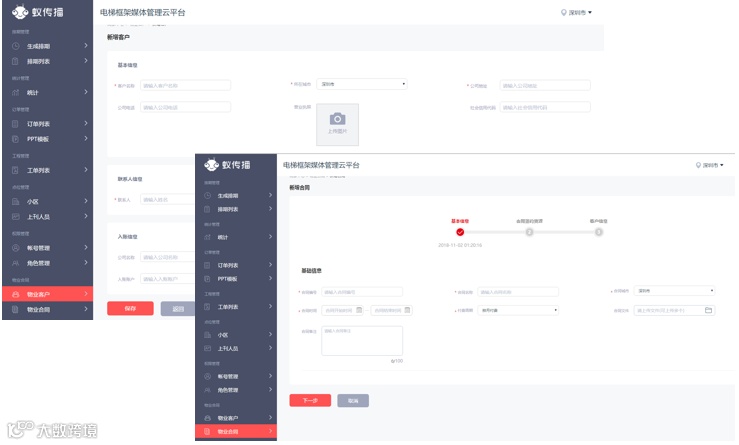Click 订单列表 icon in back window sidebar
This screenshot has width=739, height=445.
tap(16, 124)
